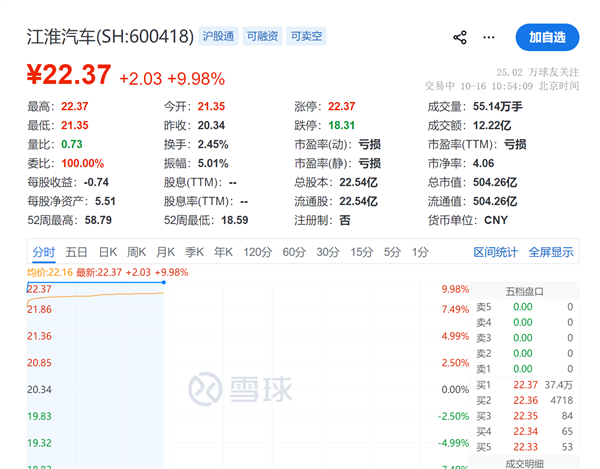Click the 可卖空 tag
600x469 pixels.
pyautogui.click(x=306, y=36)
